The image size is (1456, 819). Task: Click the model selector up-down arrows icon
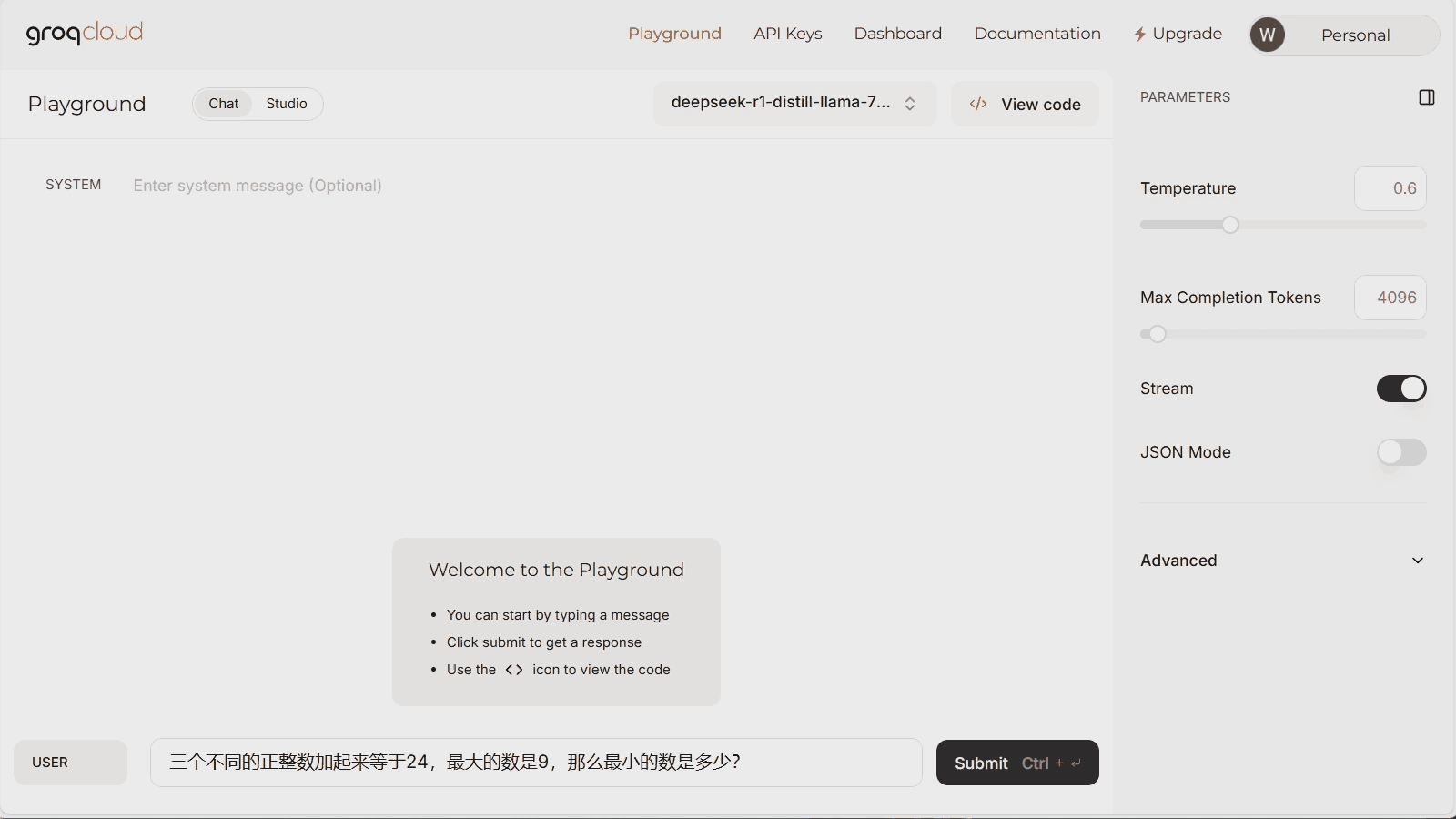[910, 104]
